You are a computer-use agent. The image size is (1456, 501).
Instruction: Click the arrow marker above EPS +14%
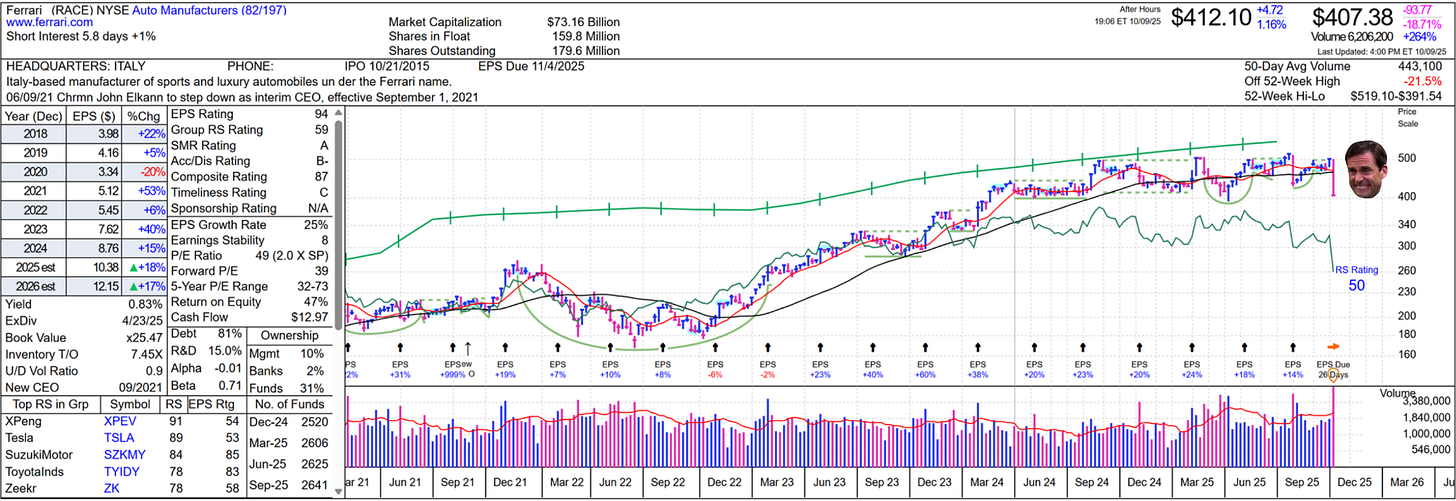point(1293,346)
